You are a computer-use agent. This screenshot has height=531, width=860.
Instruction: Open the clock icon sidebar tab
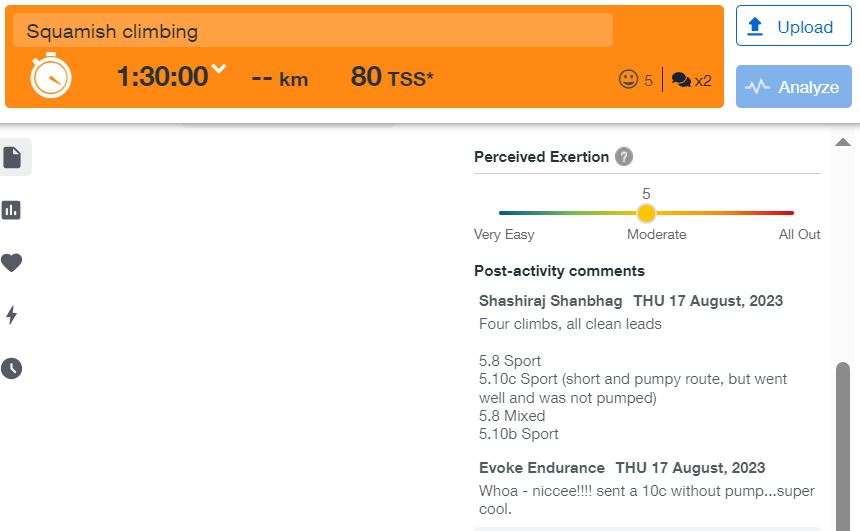(12, 368)
